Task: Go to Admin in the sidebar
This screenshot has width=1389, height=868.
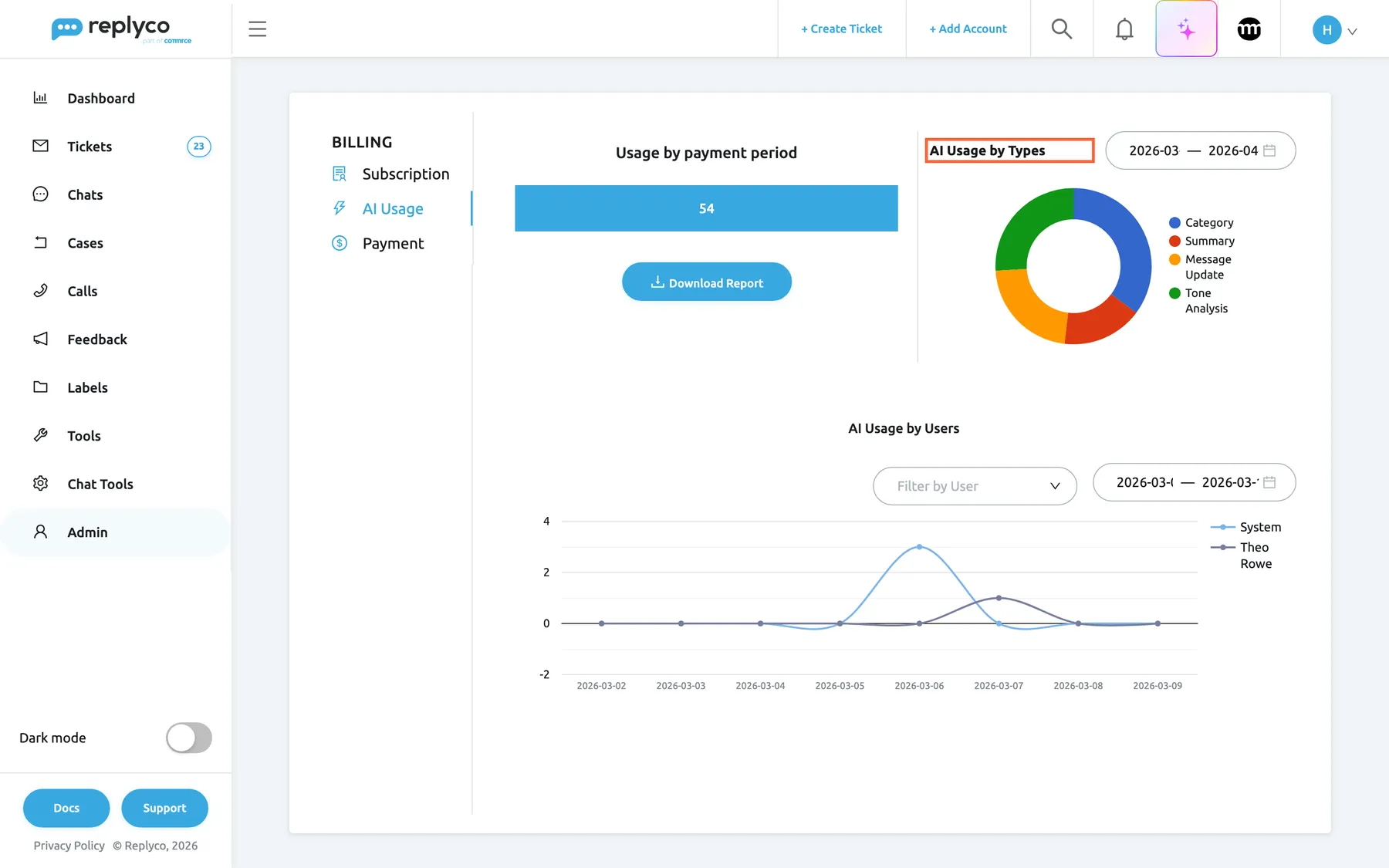Action: (116, 532)
